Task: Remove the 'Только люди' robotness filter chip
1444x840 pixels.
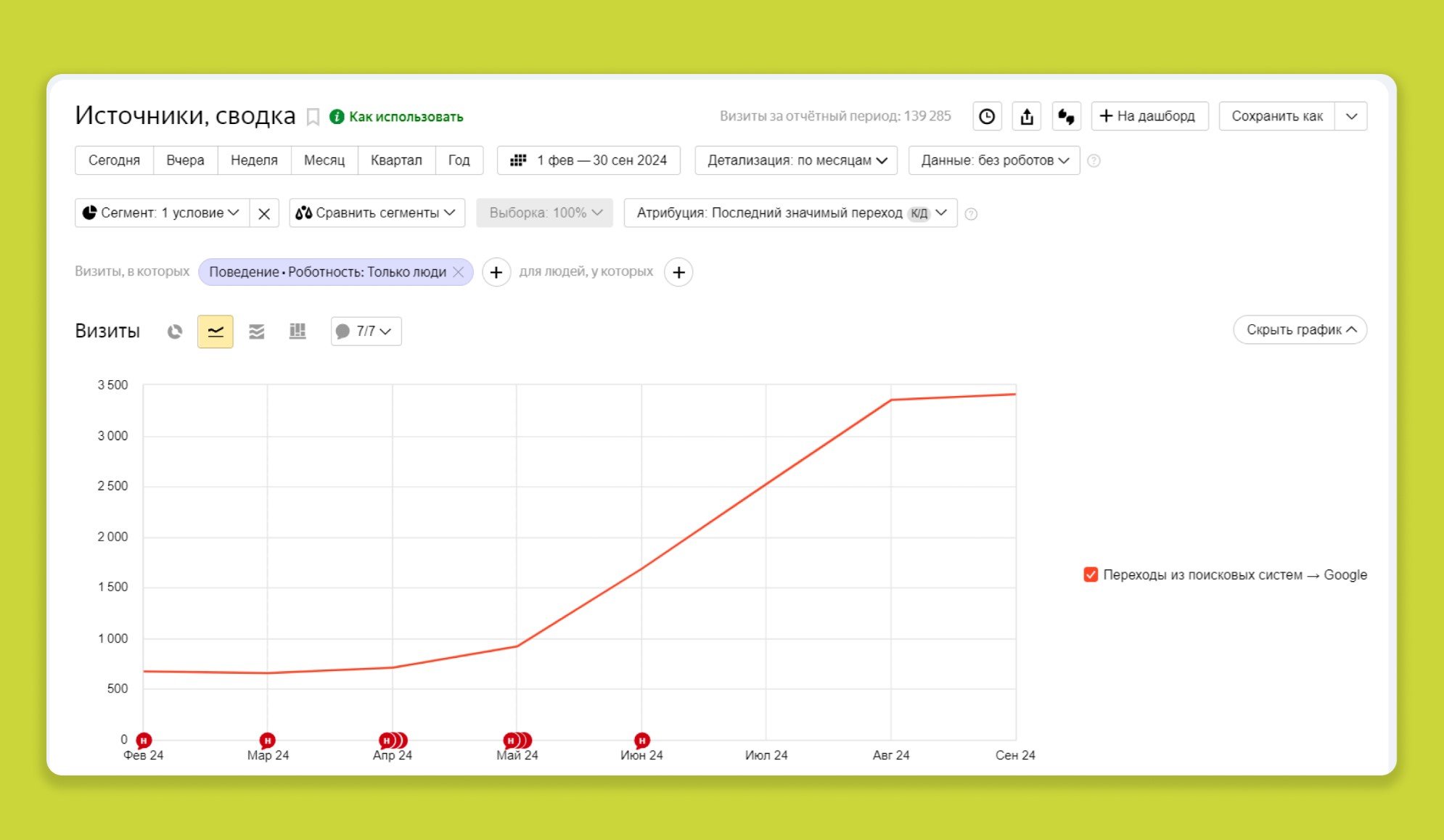Action: point(459,272)
